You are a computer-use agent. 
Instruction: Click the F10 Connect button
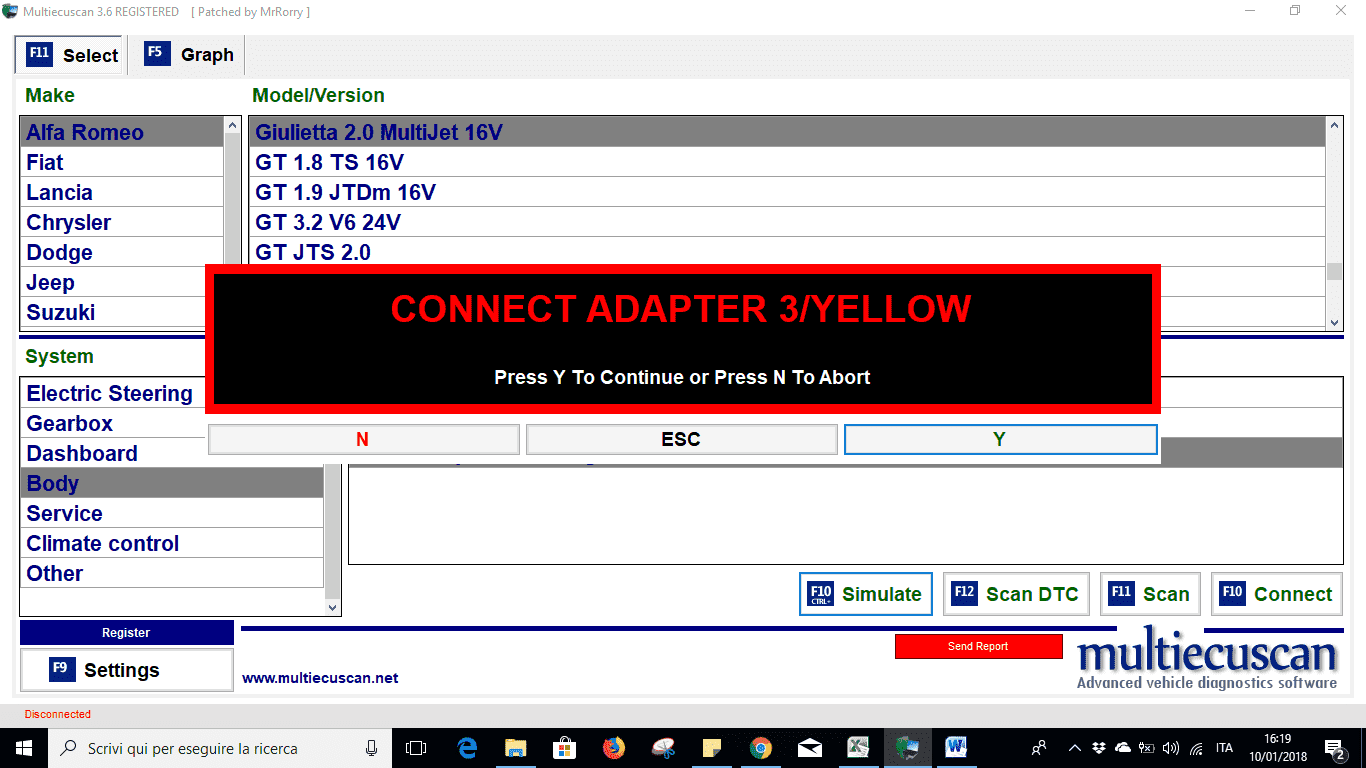click(1277, 594)
